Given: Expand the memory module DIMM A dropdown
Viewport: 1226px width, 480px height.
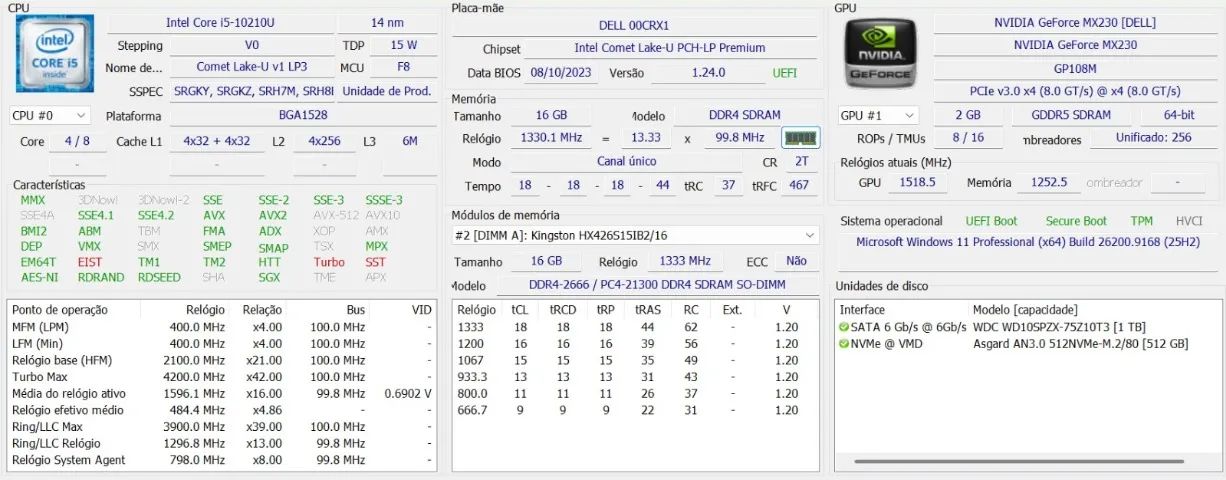Looking at the screenshot, I should coord(635,235).
